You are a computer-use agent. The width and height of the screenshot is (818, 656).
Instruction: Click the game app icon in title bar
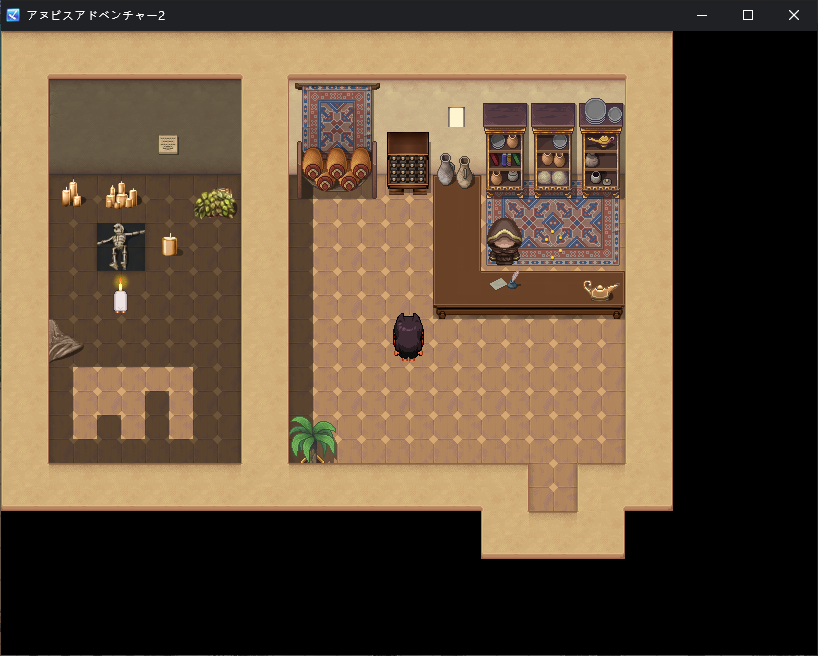pos(13,15)
